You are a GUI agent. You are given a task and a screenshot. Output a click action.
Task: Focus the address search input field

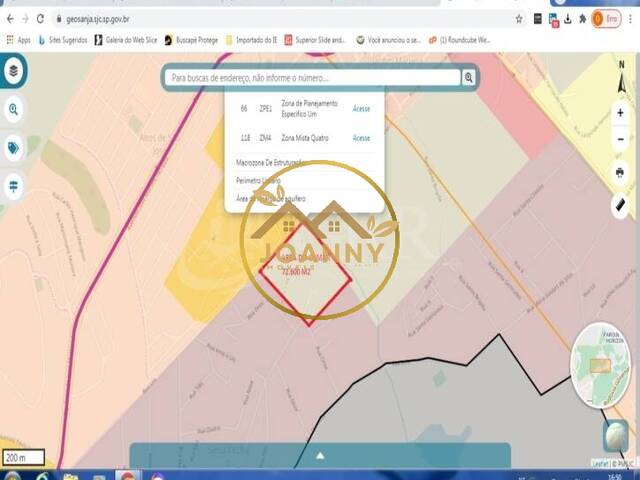(312, 78)
